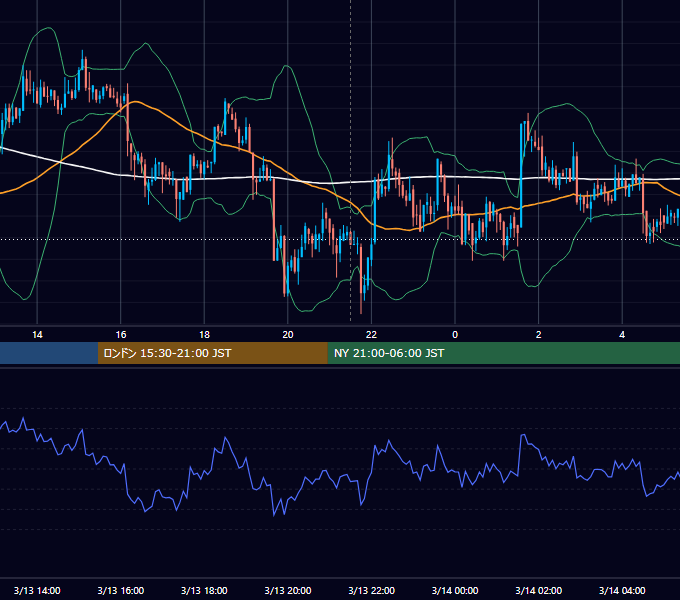The width and height of the screenshot is (680, 600).
Task: Click the 3/14 02:00 time label
Action: coord(539,590)
